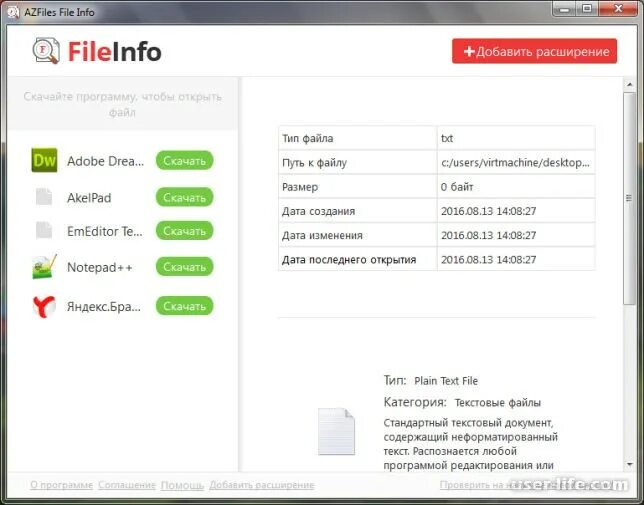Select the Дата создания label
The width and height of the screenshot is (644, 505).
pyautogui.click(x=318, y=211)
